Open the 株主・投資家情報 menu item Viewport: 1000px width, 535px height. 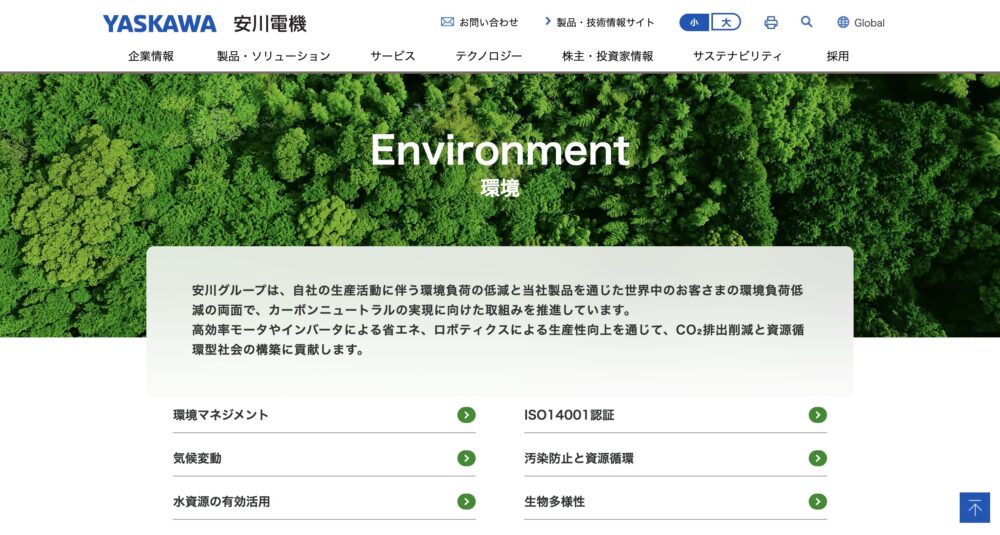pyautogui.click(x=607, y=56)
